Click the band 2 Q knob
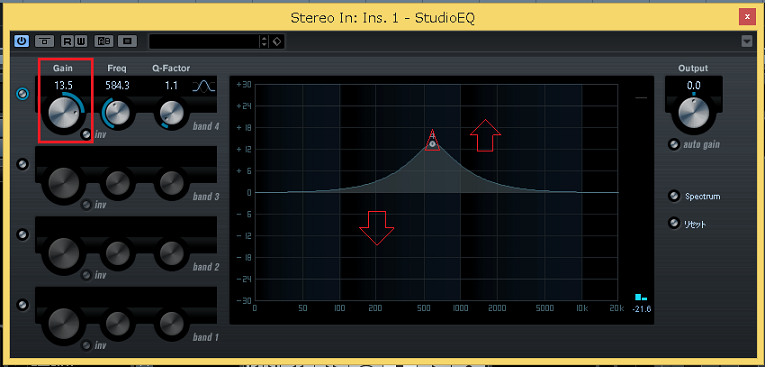 [x=171, y=253]
